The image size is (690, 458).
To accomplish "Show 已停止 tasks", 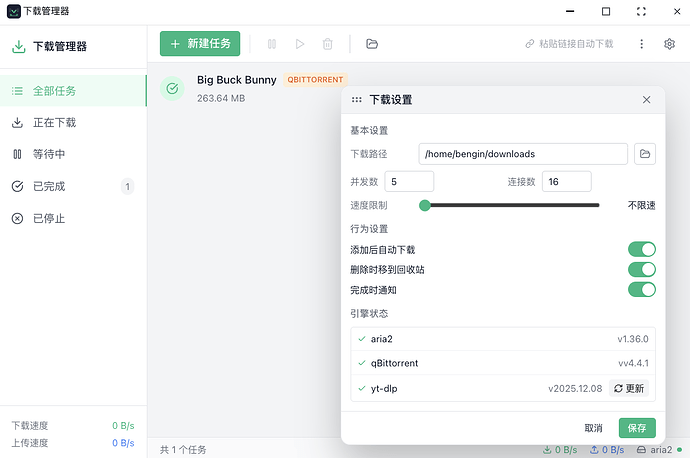I will pos(73,218).
